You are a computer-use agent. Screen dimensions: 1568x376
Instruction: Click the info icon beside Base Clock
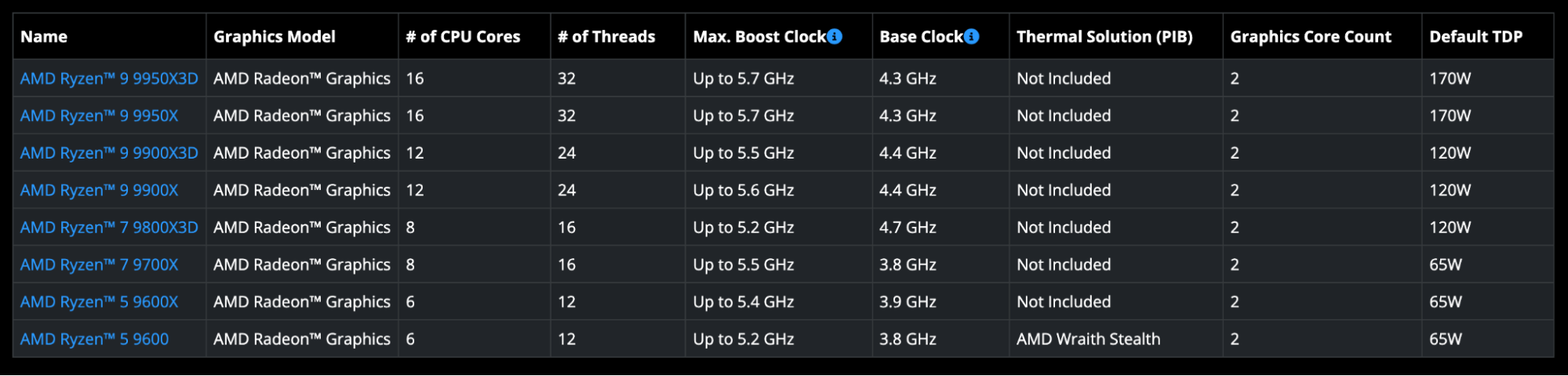tap(971, 36)
